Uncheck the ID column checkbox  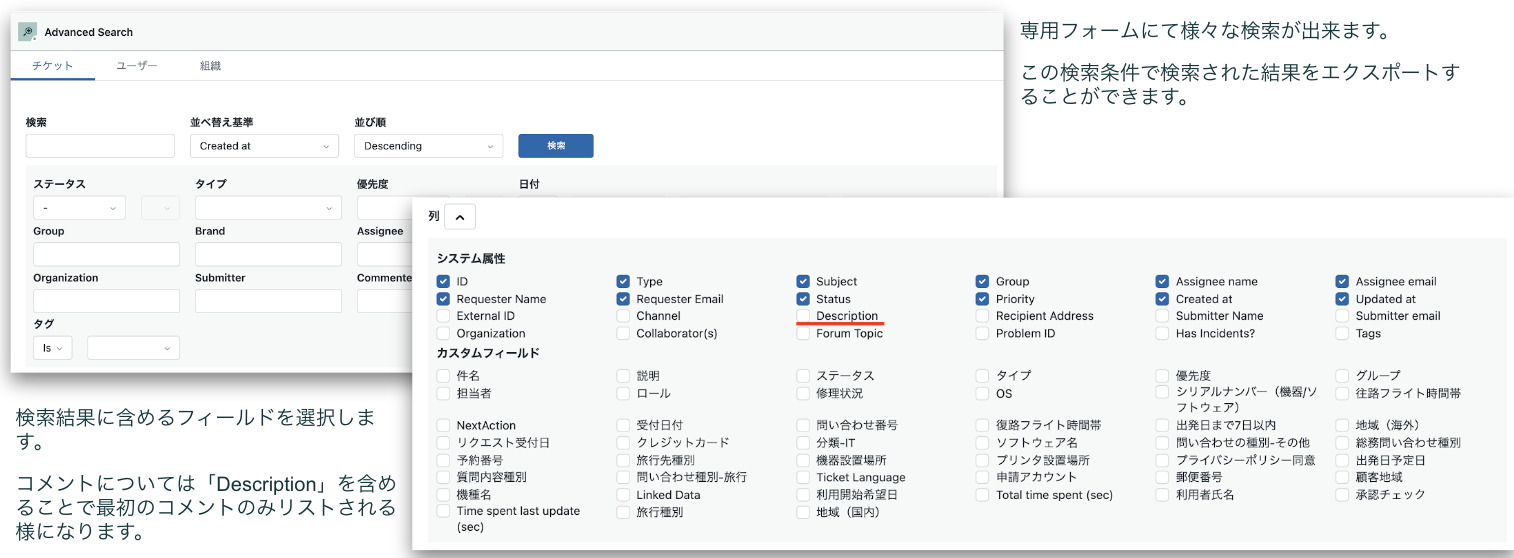[x=444, y=282]
